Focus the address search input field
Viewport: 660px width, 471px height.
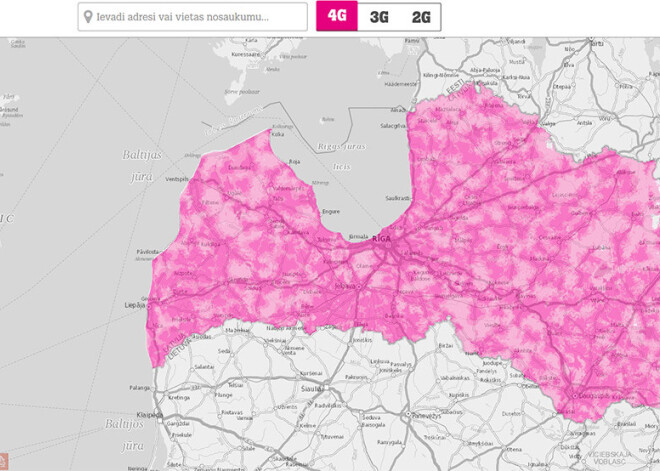click(x=200, y=17)
